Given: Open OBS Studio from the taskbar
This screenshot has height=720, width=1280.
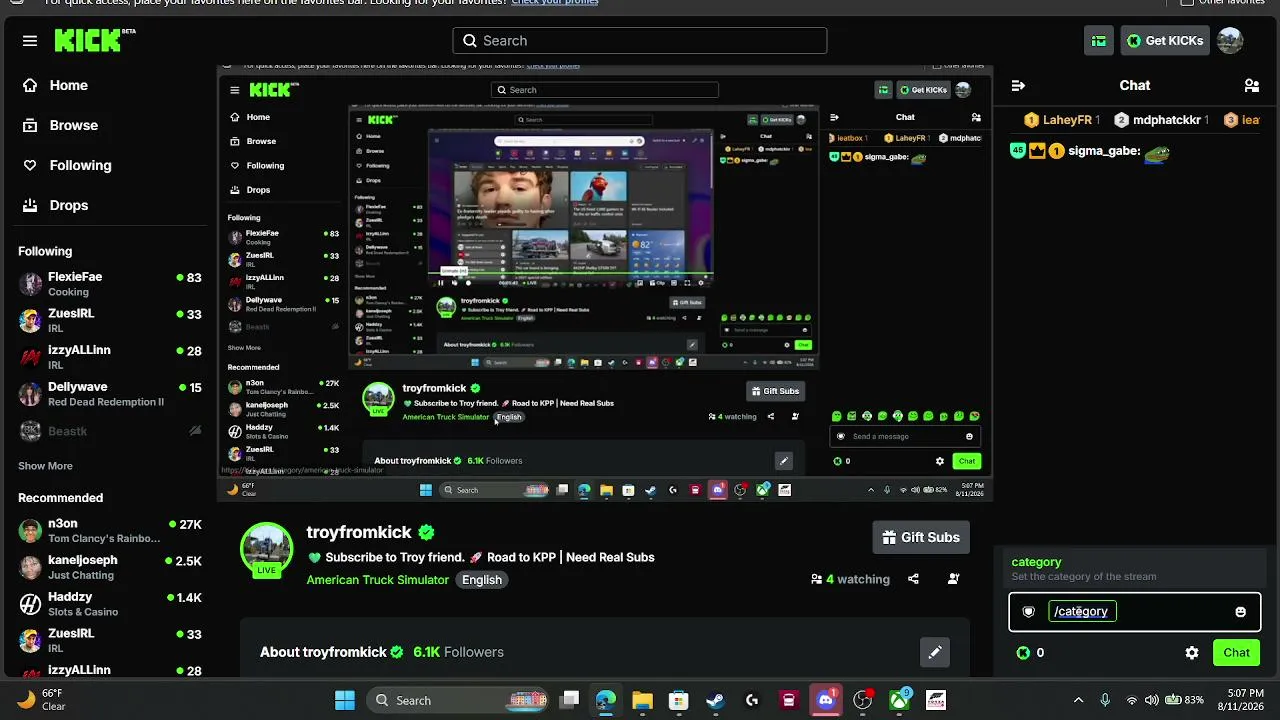Looking at the screenshot, I should [863, 700].
